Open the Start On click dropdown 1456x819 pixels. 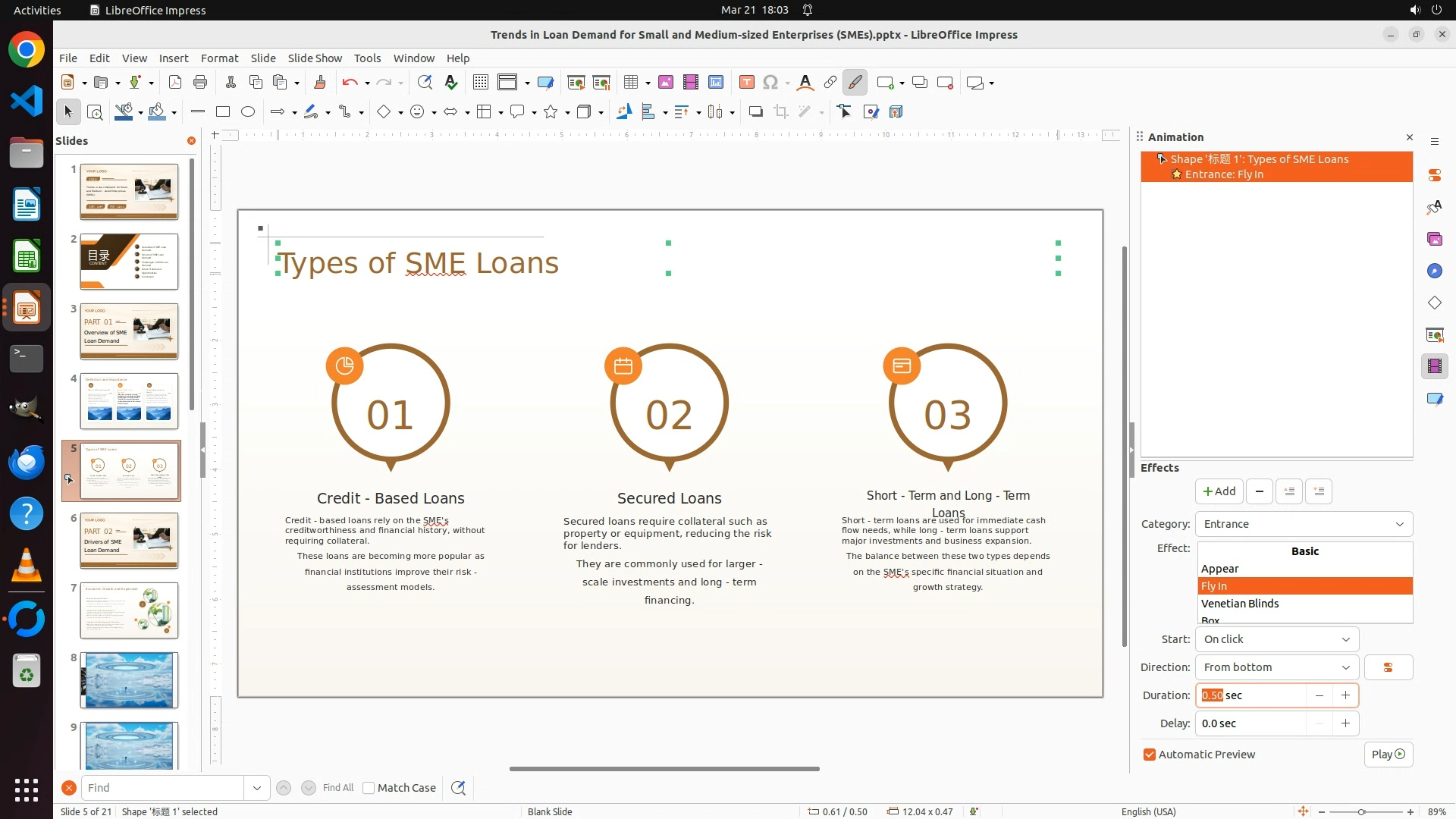pyautogui.click(x=1276, y=639)
